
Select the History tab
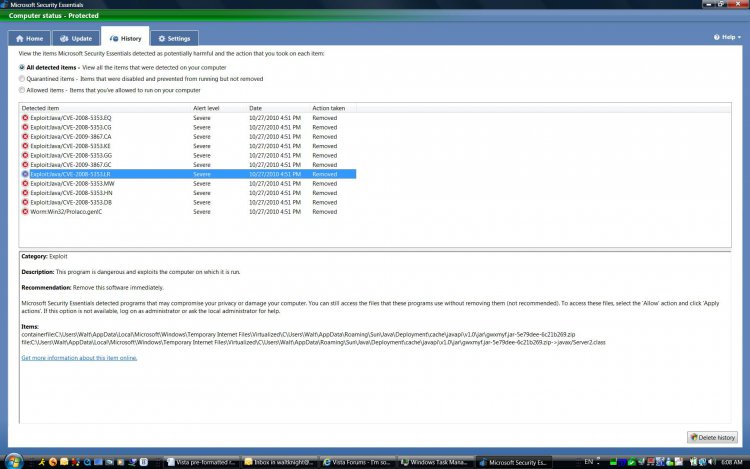coord(125,38)
